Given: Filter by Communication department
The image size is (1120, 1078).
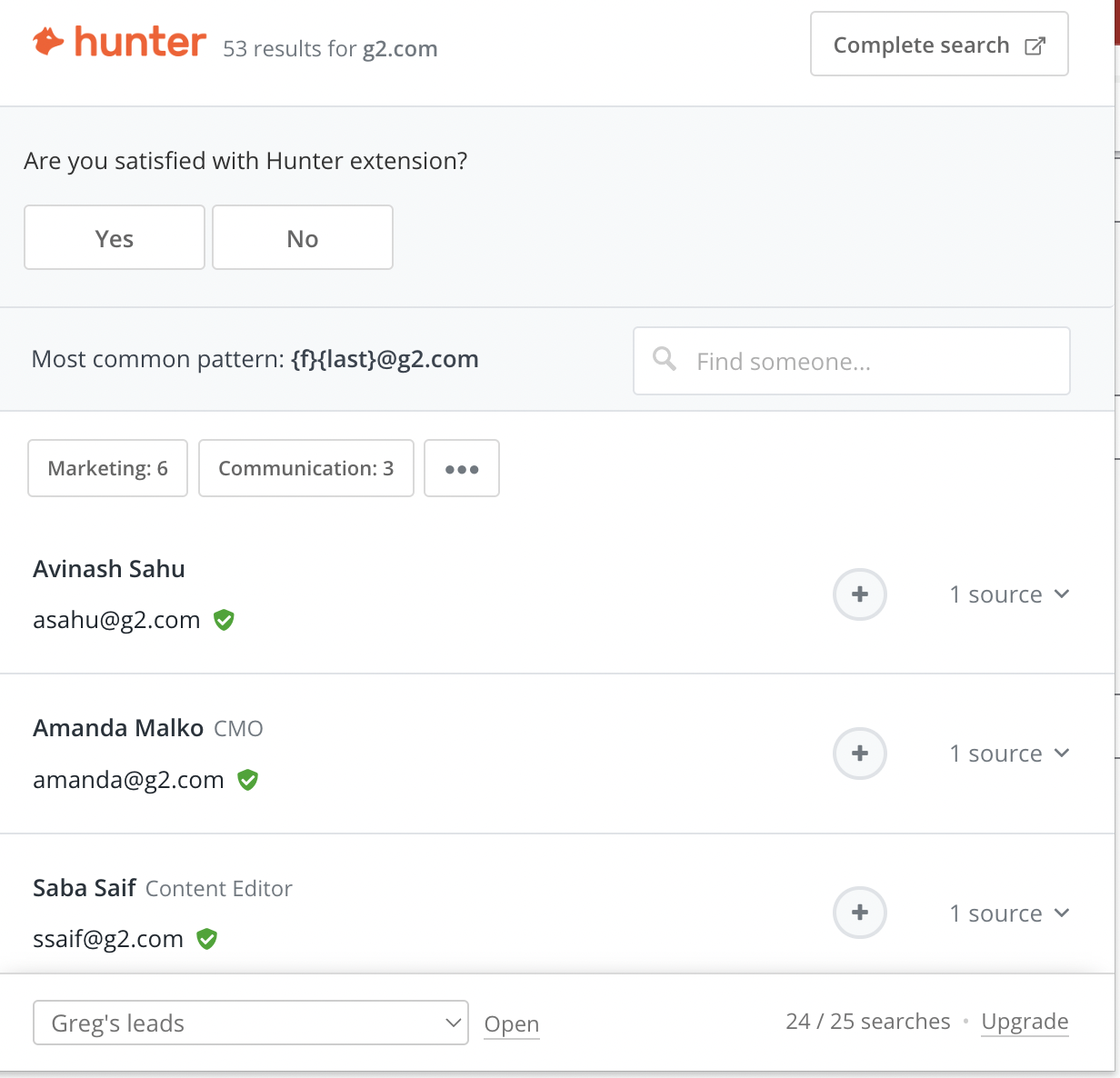Looking at the screenshot, I should (x=305, y=468).
